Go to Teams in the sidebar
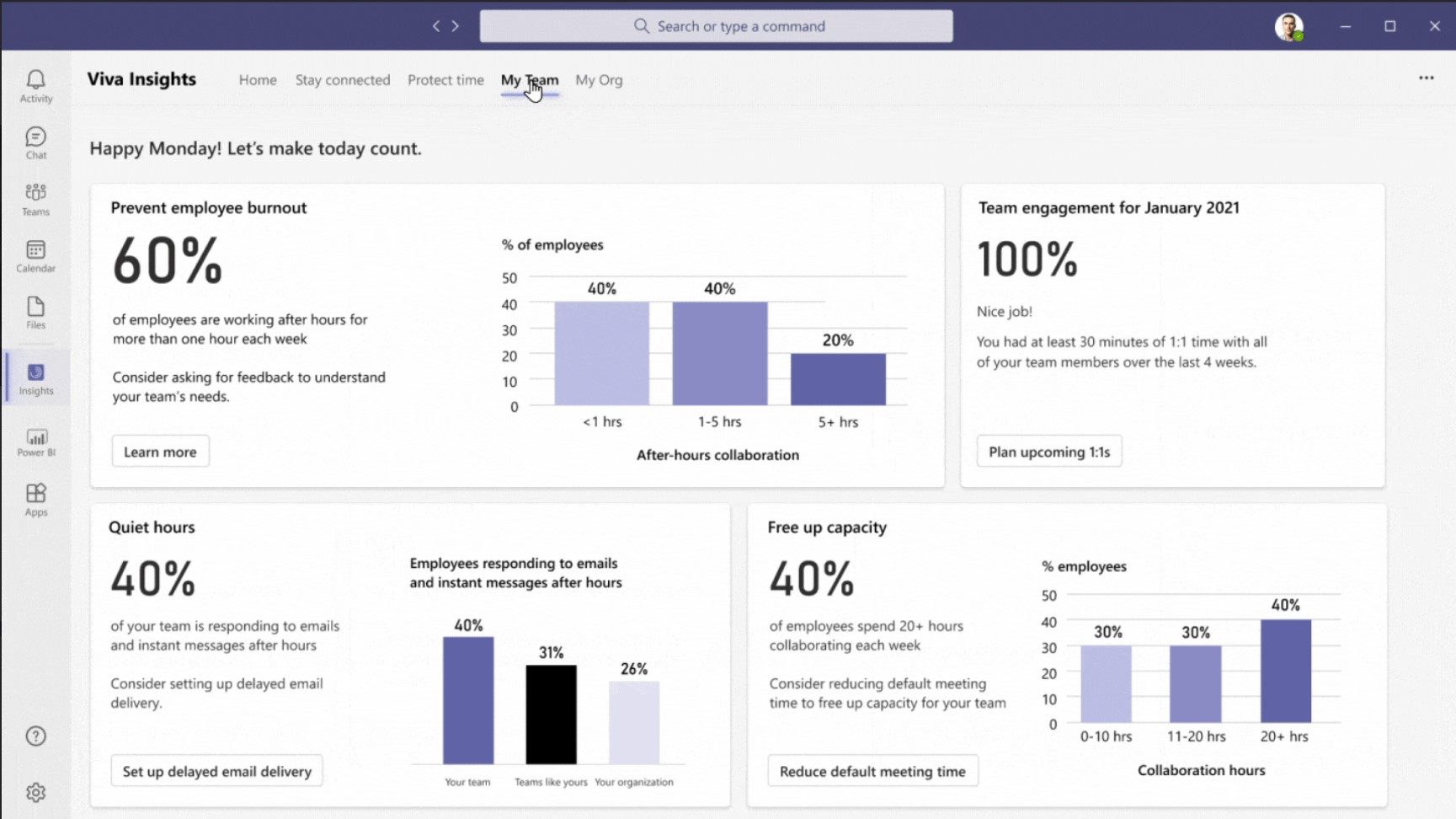The height and width of the screenshot is (819, 1456). pos(35,200)
